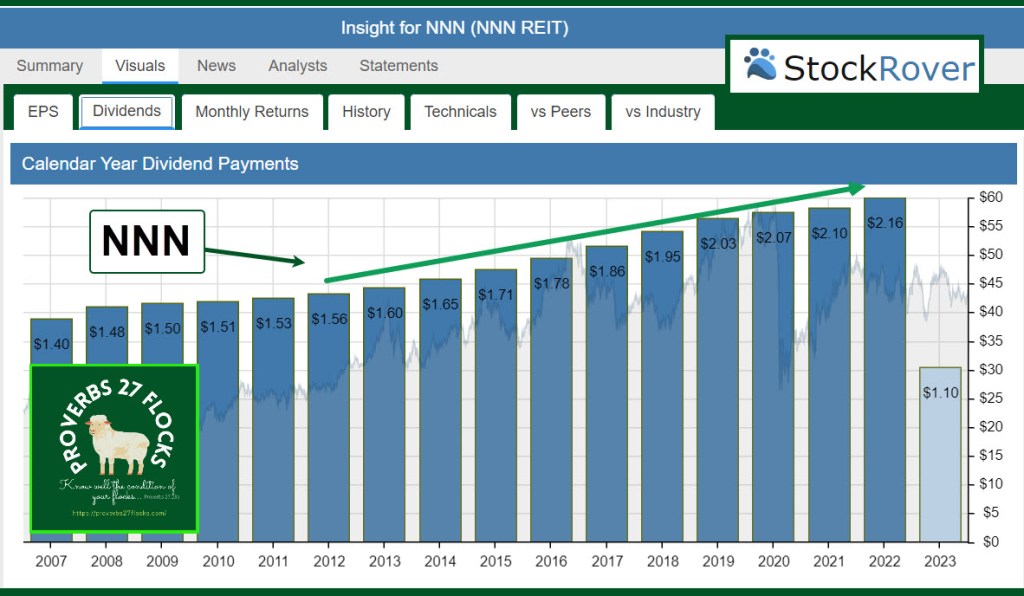Open the Summary tab
Image resolution: width=1024 pixels, height=596 pixels.
(x=50, y=66)
